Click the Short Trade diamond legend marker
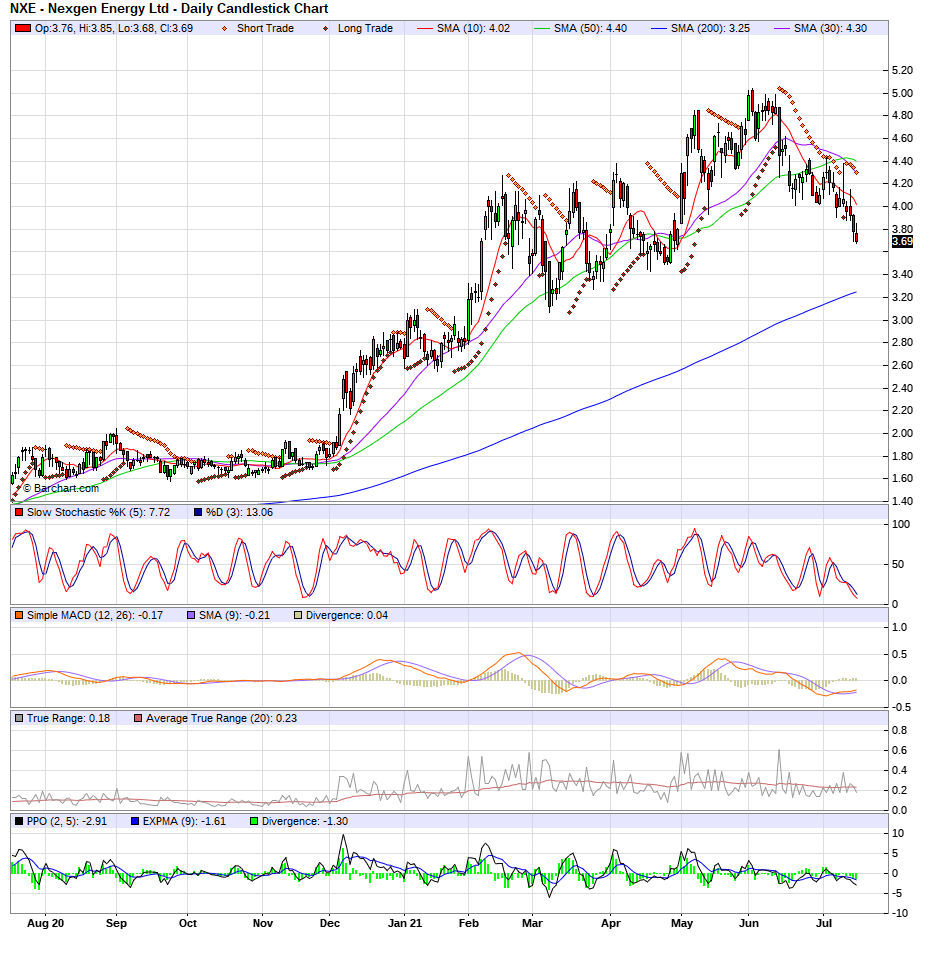 point(224,29)
